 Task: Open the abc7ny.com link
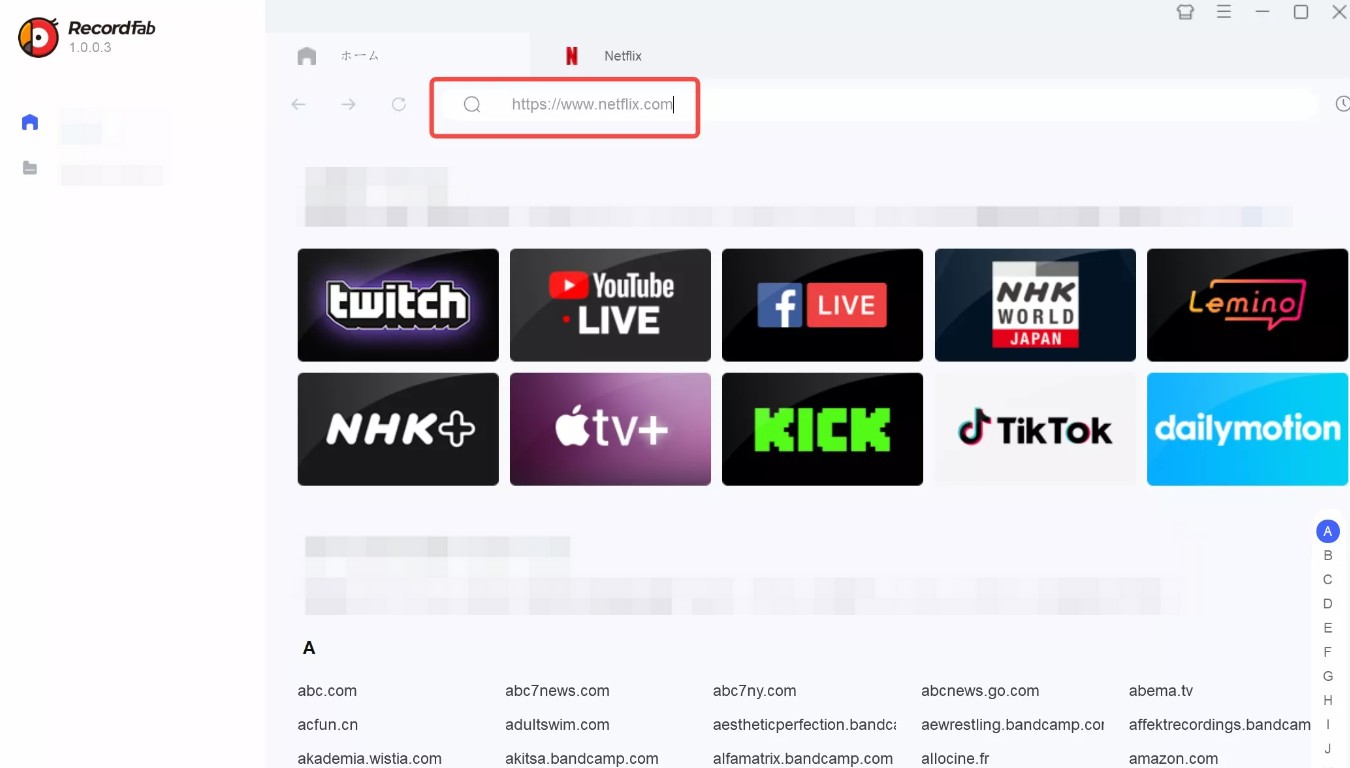point(755,691)
